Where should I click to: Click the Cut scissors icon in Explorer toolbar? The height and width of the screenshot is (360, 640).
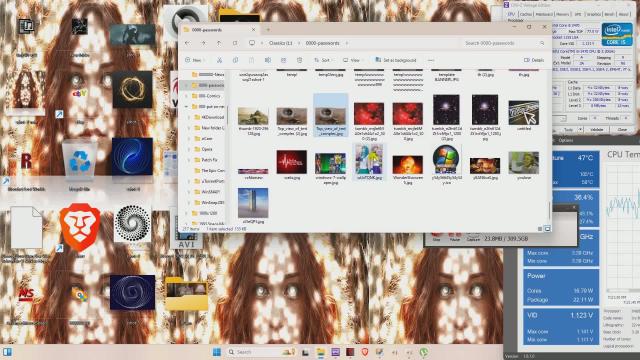click(x=219, y=60)
